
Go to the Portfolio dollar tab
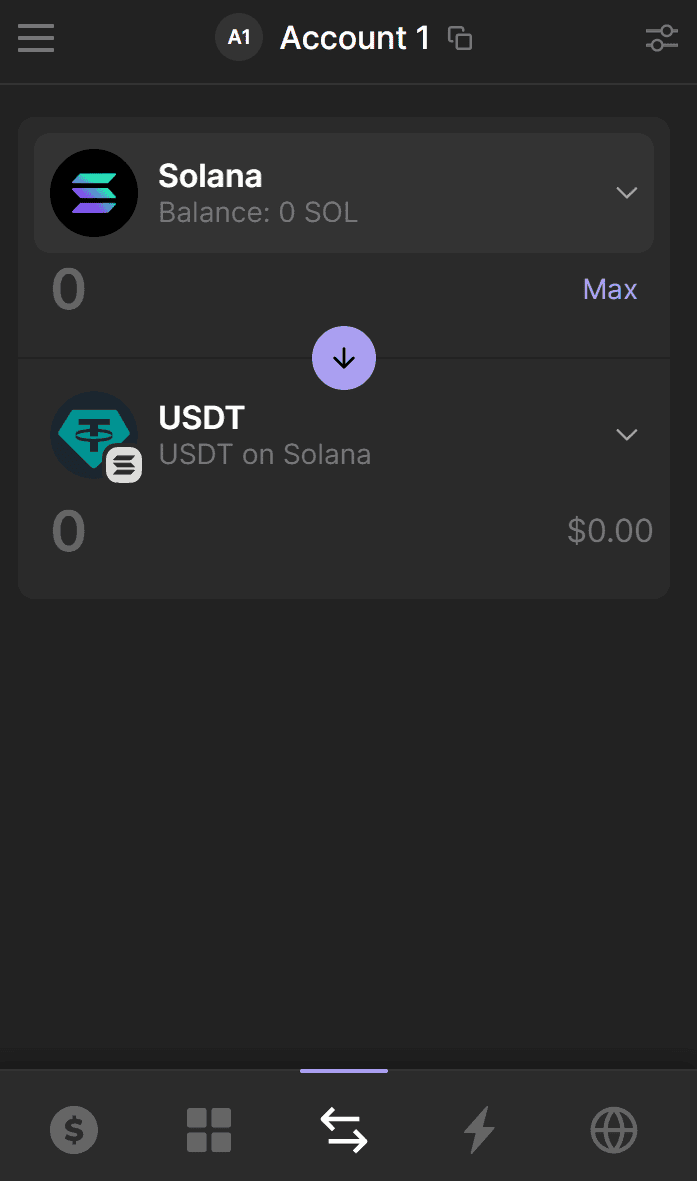(74, 1130)
